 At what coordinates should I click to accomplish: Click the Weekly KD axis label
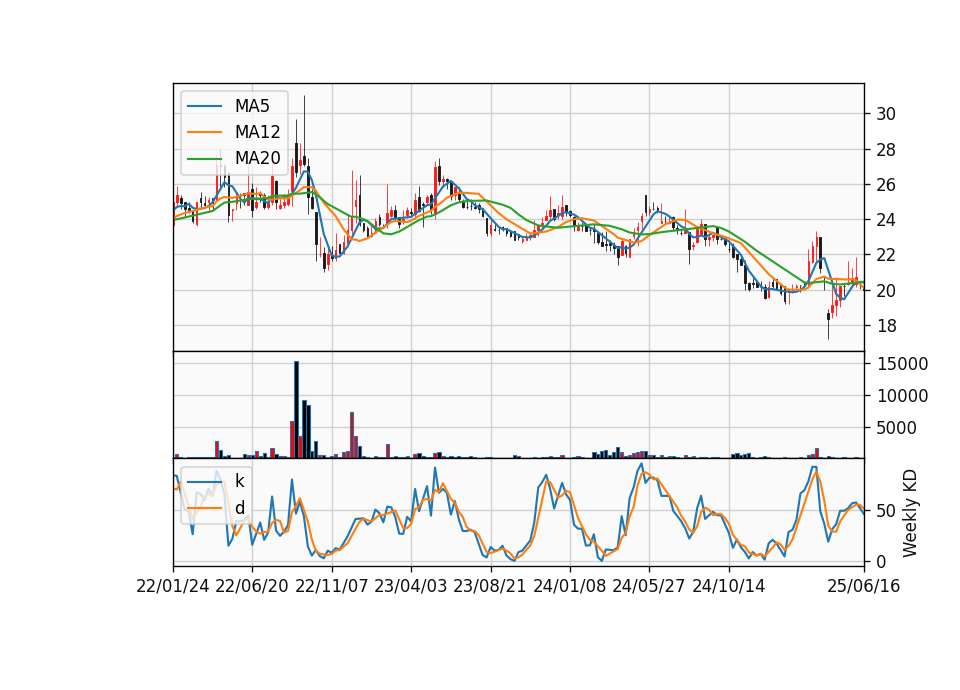click(x=910, y=513)
